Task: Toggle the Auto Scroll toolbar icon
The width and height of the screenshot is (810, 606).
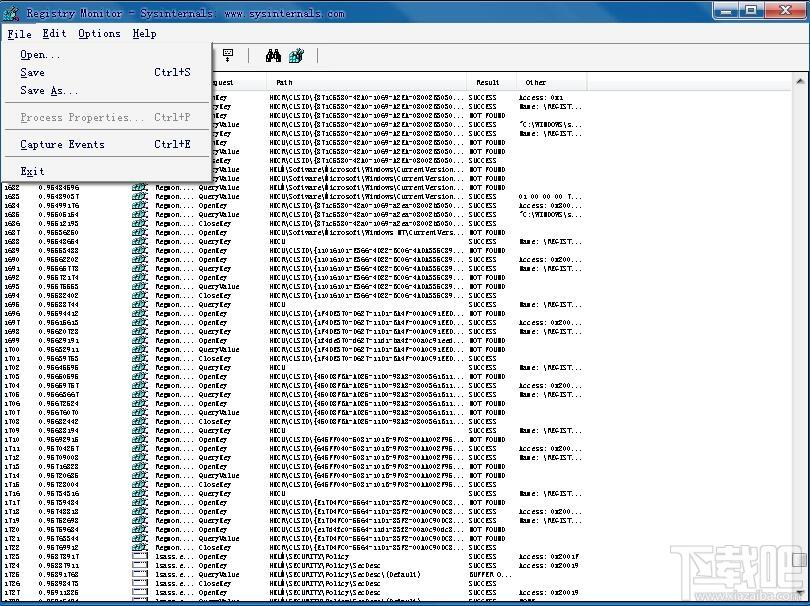Action: (x=228, y=55)
